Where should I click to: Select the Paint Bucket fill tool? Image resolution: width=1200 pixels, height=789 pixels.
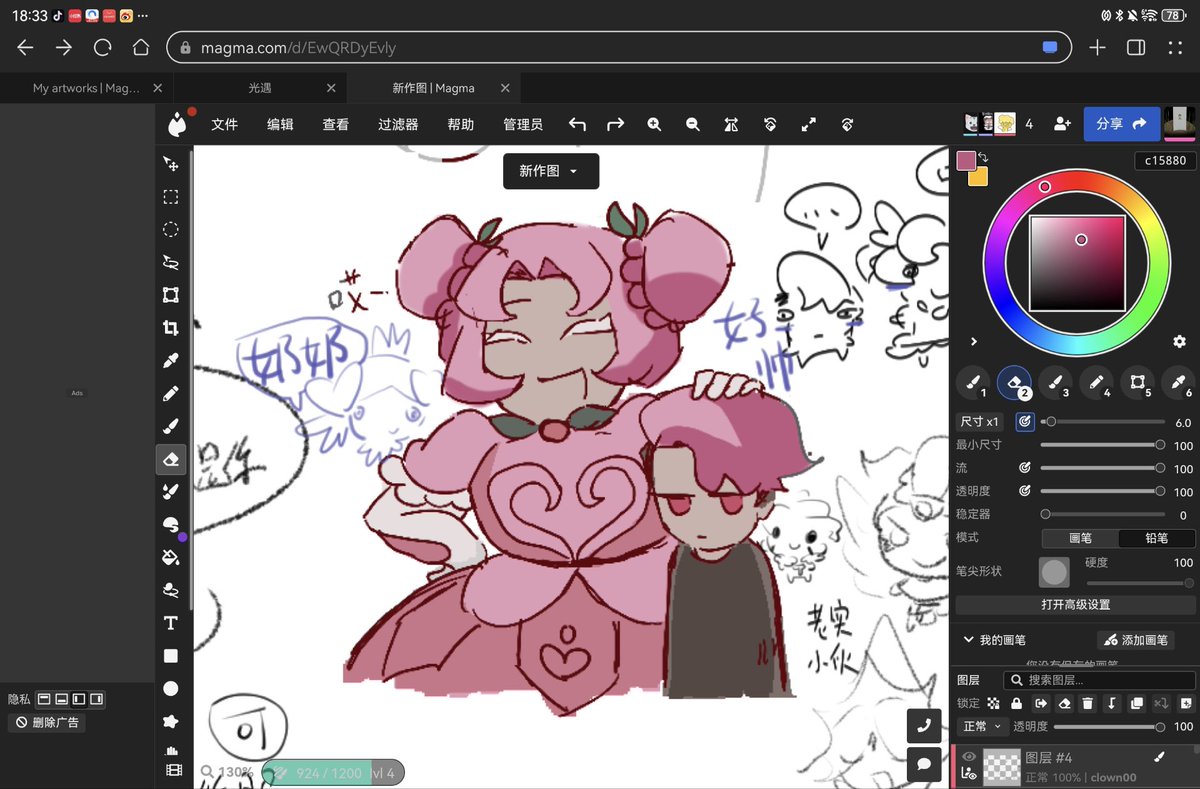[171, 557]
